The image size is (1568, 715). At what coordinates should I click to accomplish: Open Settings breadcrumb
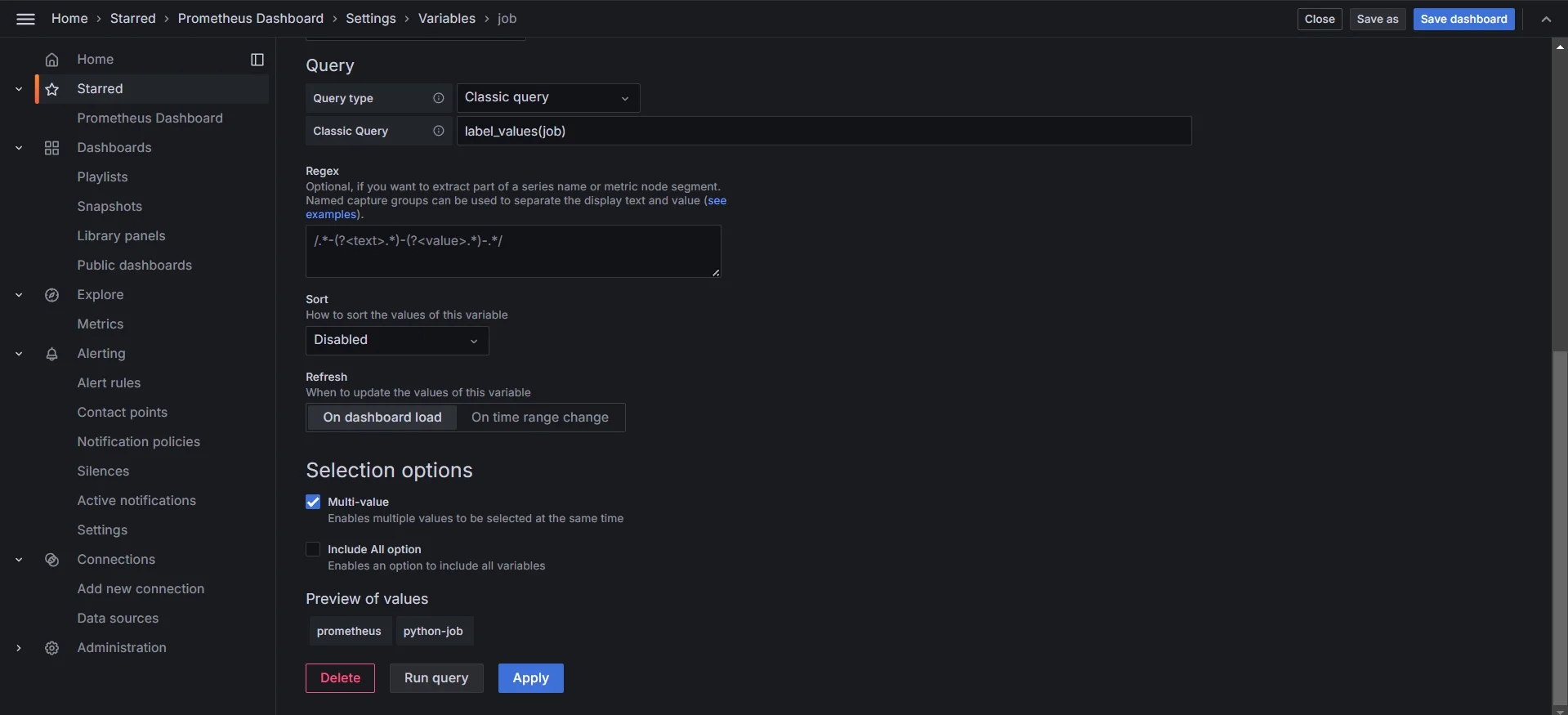pos(371,19)
